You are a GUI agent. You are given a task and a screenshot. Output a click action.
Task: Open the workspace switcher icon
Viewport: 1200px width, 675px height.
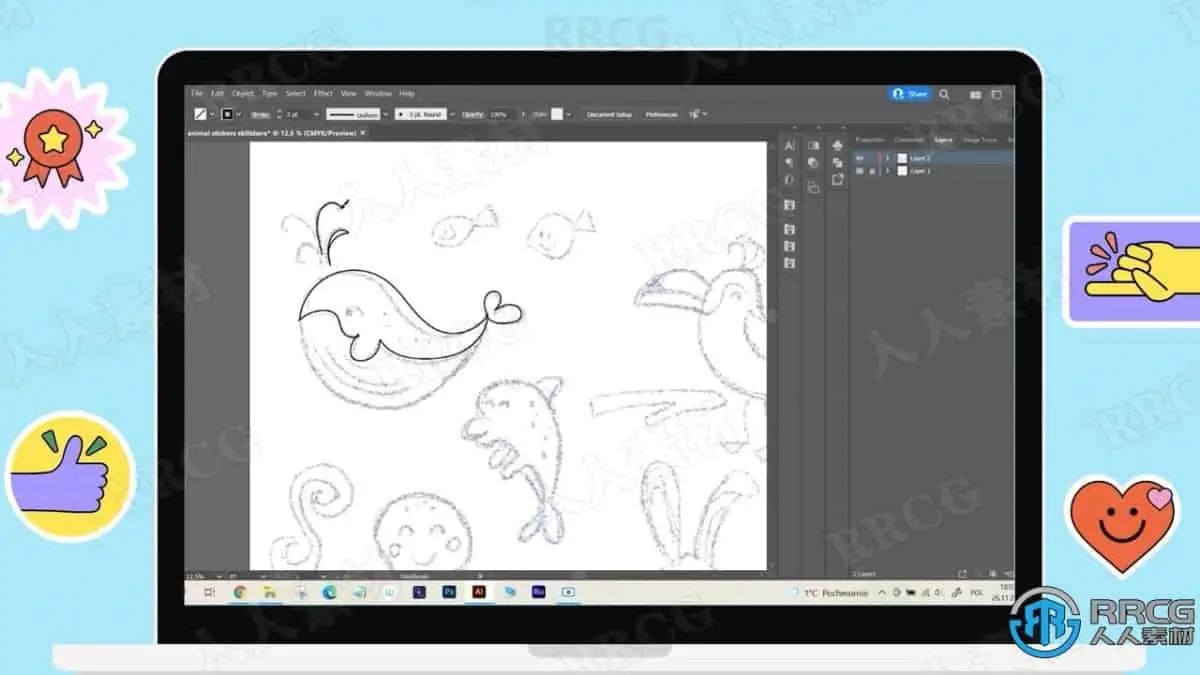[x=996, y=95]
